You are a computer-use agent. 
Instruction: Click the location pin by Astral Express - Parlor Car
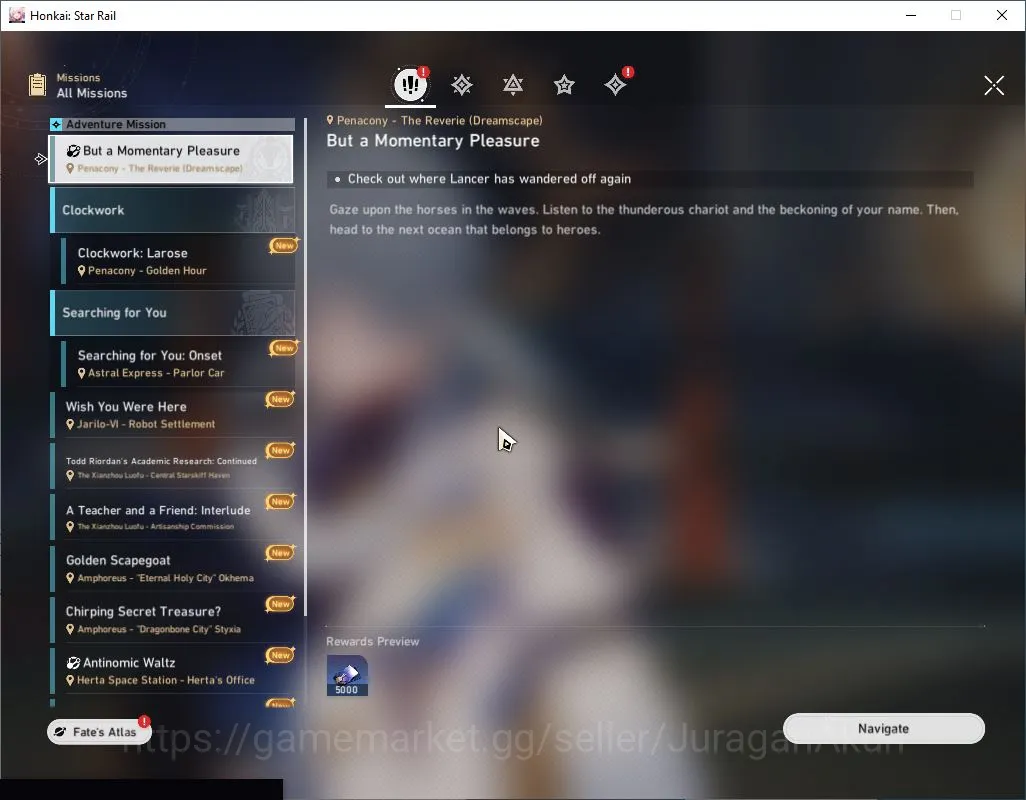82,374
